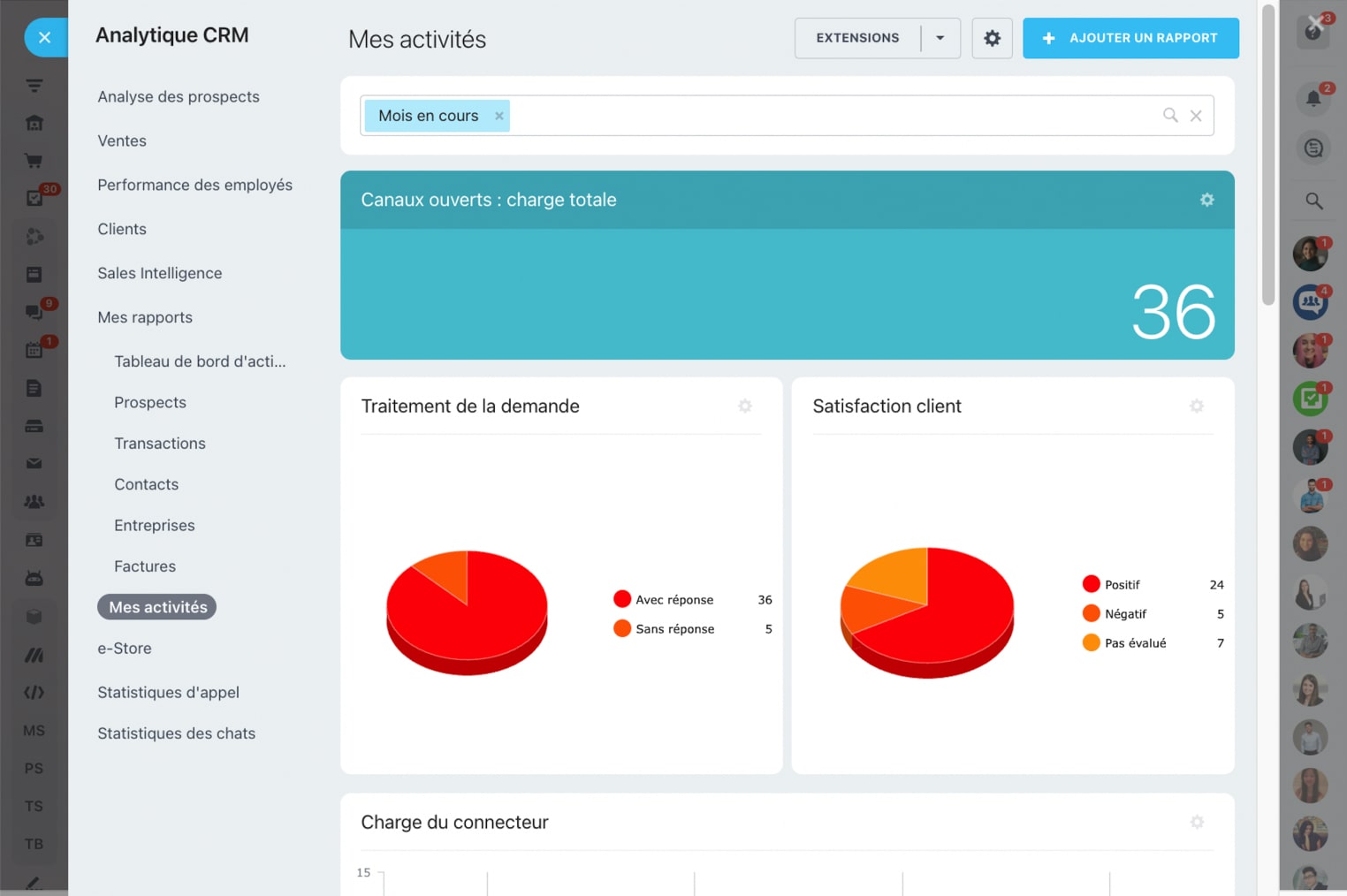Close the Analytique CRM slider panel
The width and height of the screenshot is (1347, 896).
coord(44,38)
